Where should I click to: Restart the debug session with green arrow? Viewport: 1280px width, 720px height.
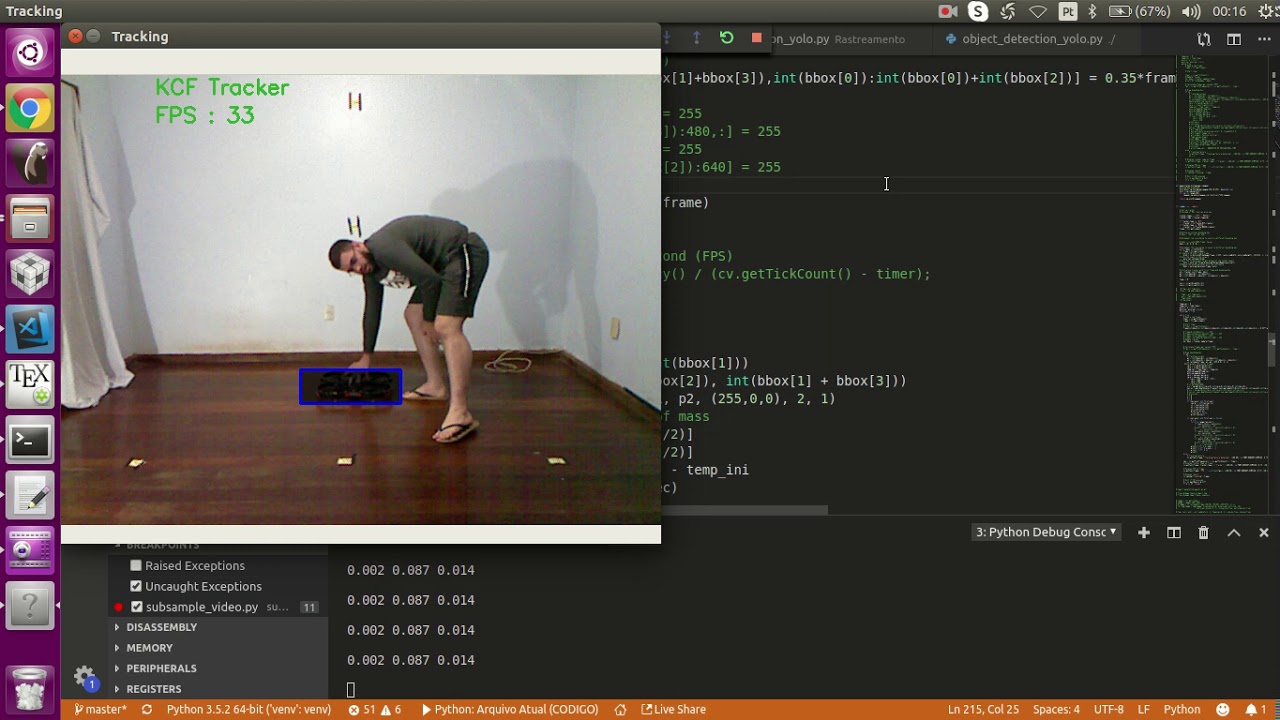(x=727, y=38)
